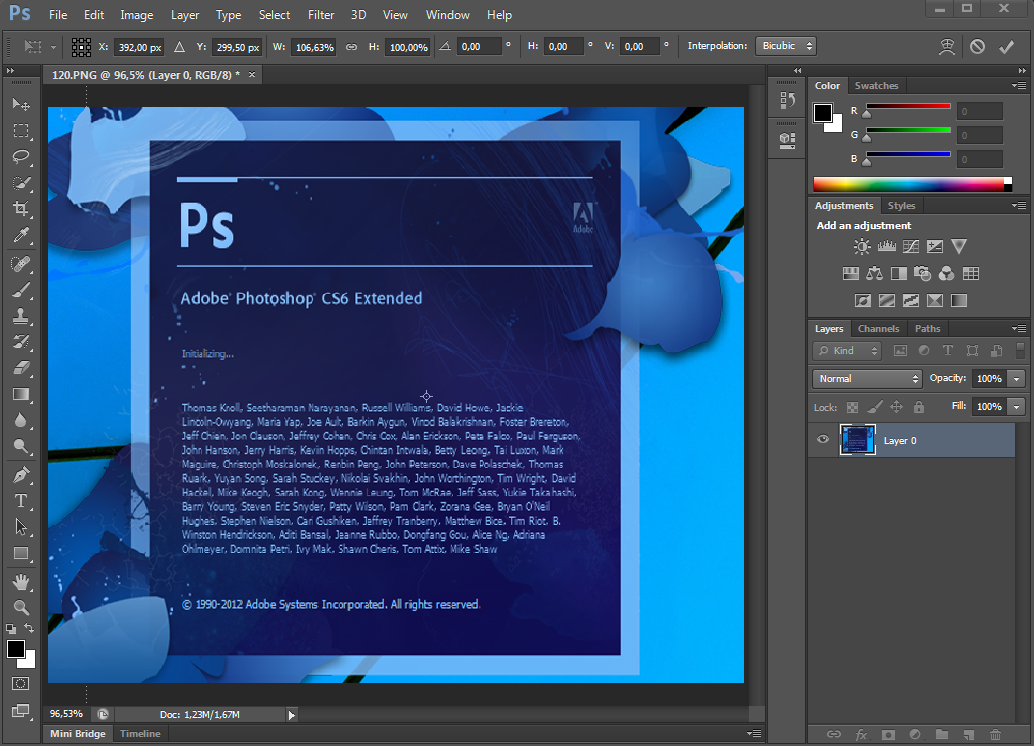Screen dimensions: 1034x746
Task: Toggle visibility of Layer 0
Action: [x=823, y=439]
